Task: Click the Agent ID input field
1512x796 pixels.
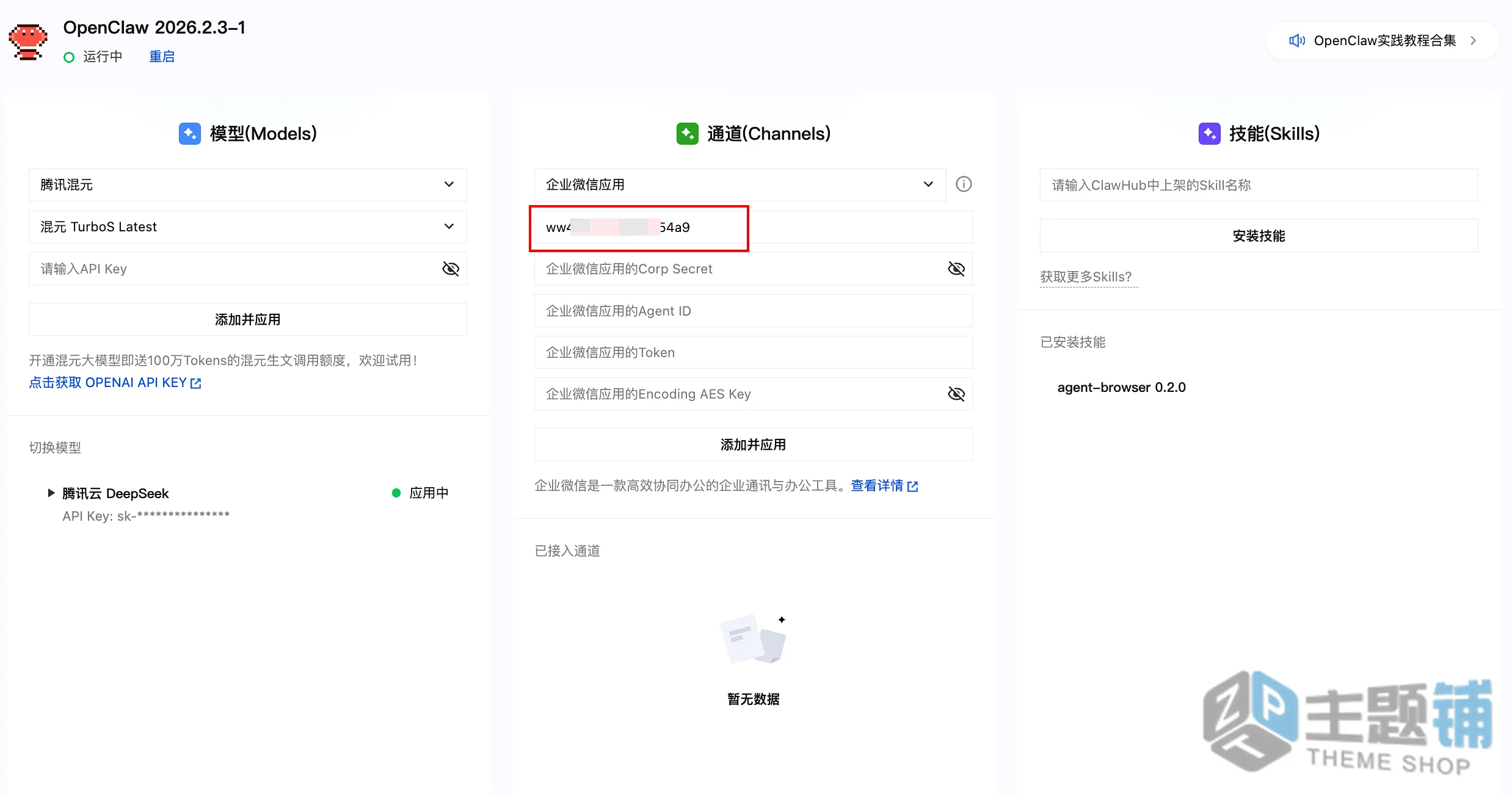Action: tap(754, 311)
